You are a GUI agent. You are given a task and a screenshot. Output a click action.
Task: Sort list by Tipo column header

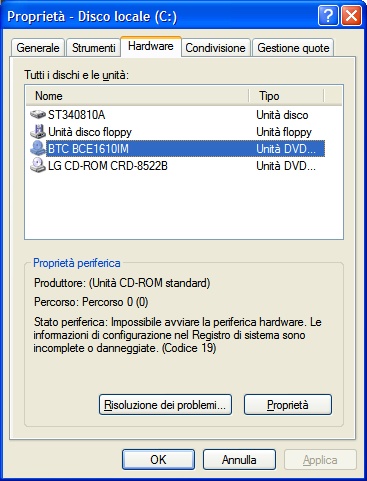(286, 96)
